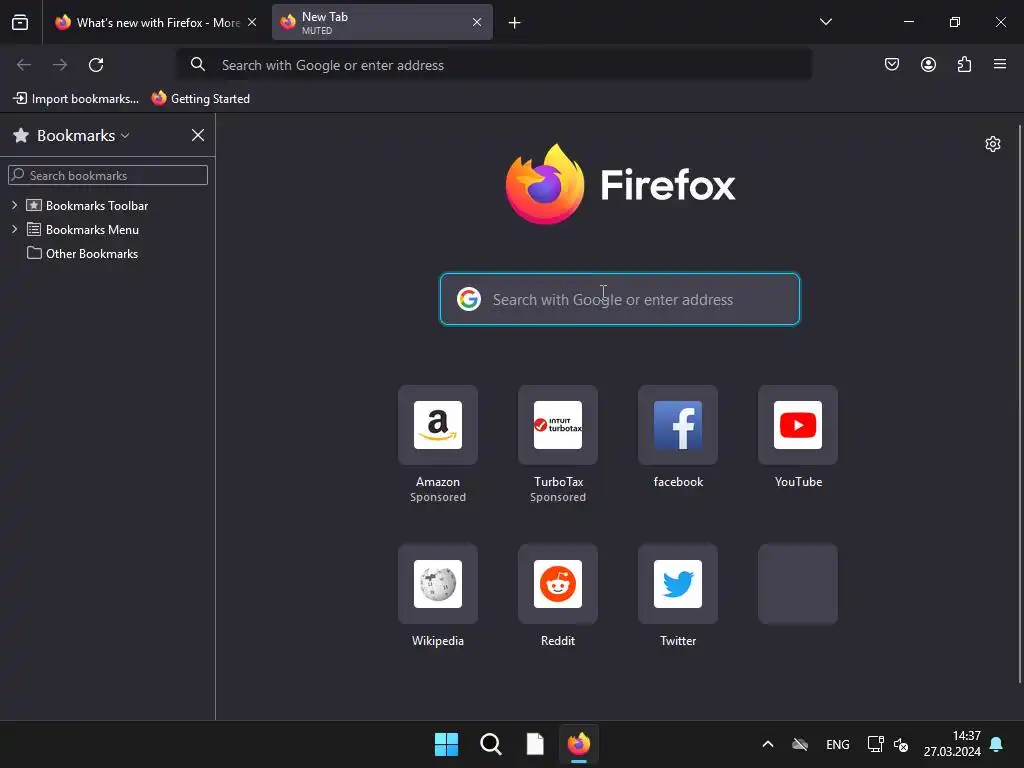Open Firefox View tab list icon
This screenshot has height=768, width=1024.
[20, 23]
